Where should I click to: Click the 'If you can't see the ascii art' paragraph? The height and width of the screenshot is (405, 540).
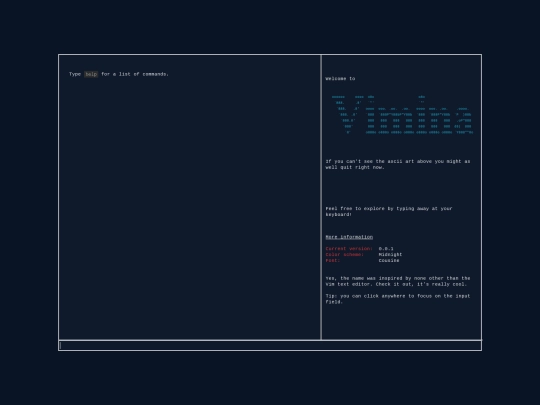tap(398, 164)
